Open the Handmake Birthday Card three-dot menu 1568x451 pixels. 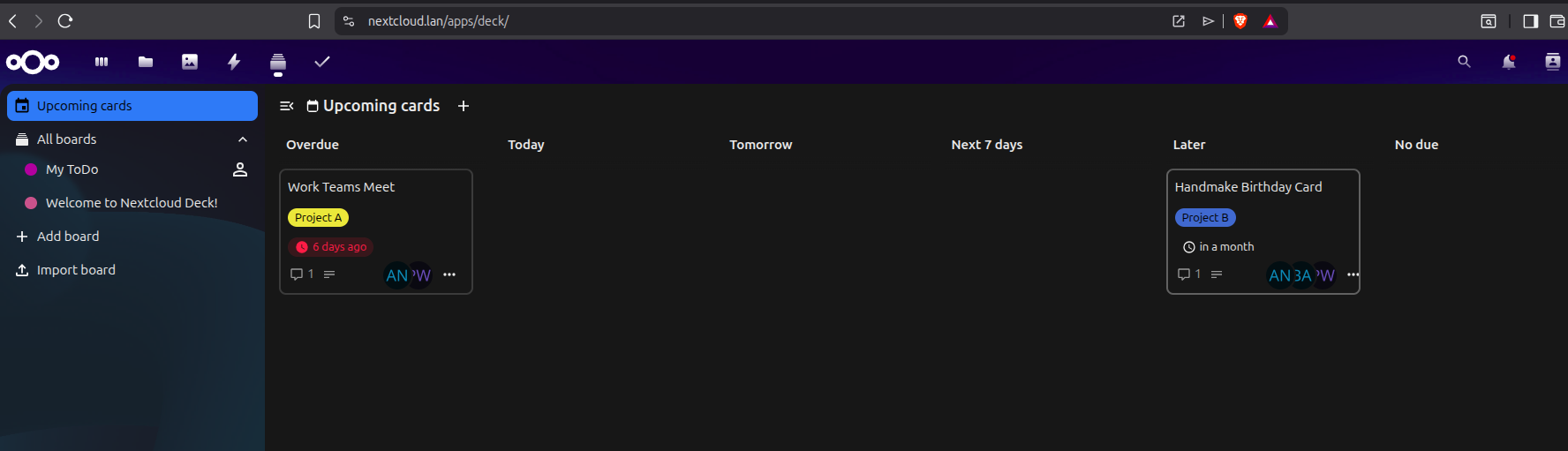pos(1353,274)
